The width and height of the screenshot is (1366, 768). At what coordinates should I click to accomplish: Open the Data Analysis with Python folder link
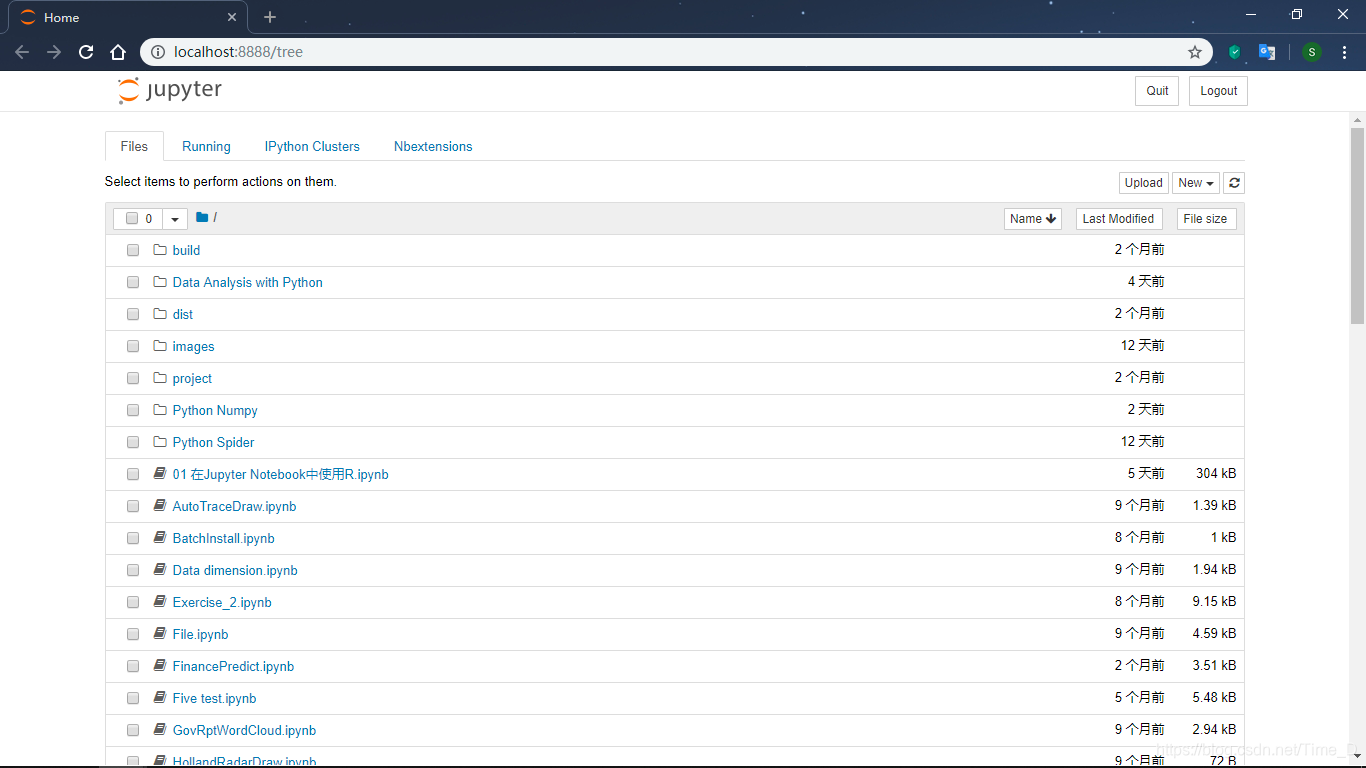click(x=247, y=282)
